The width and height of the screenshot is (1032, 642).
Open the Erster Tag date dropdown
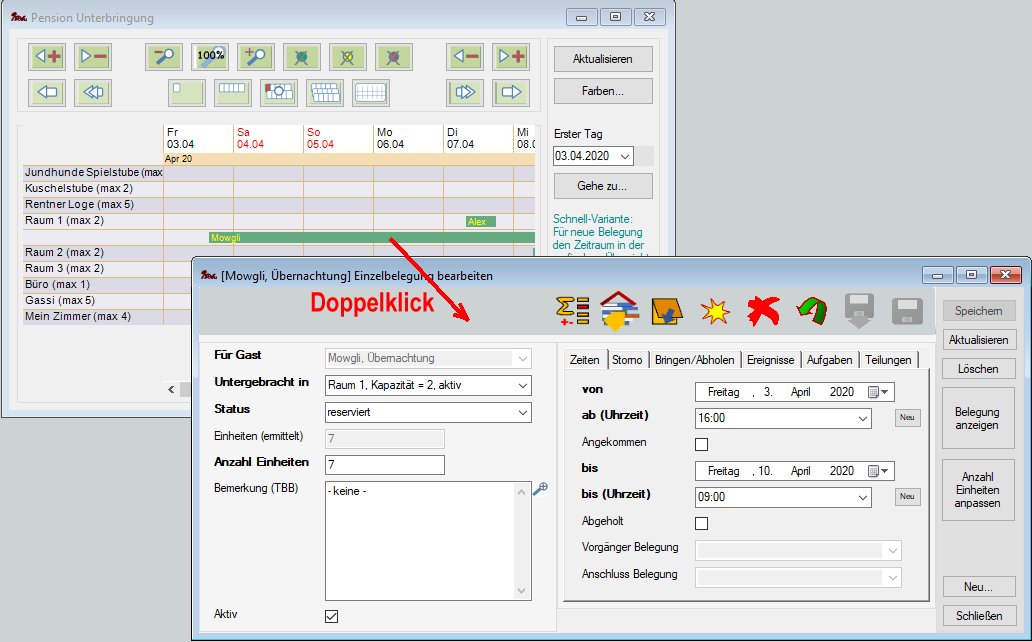tap(625, 156)
